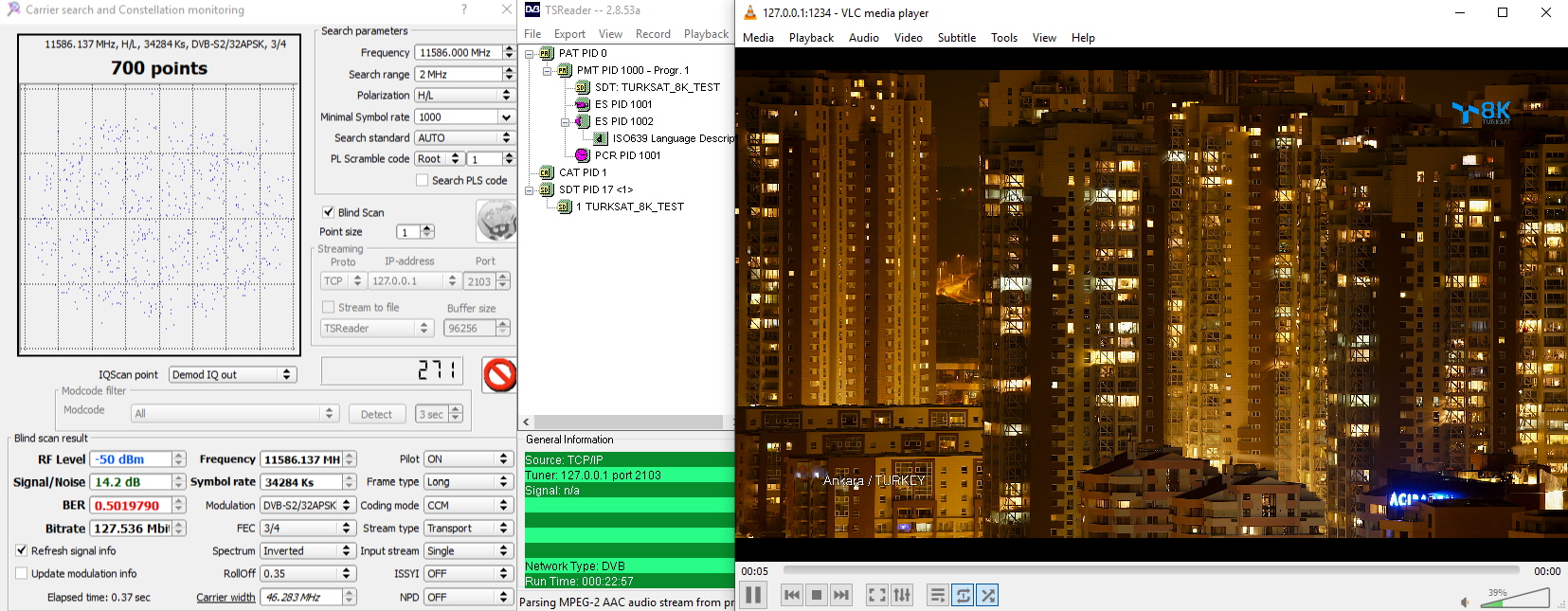The image size is (1568, 611).
Task: Toggle Blind Scan checkbox
Action: pyautogui.click(x=328, y=212)
